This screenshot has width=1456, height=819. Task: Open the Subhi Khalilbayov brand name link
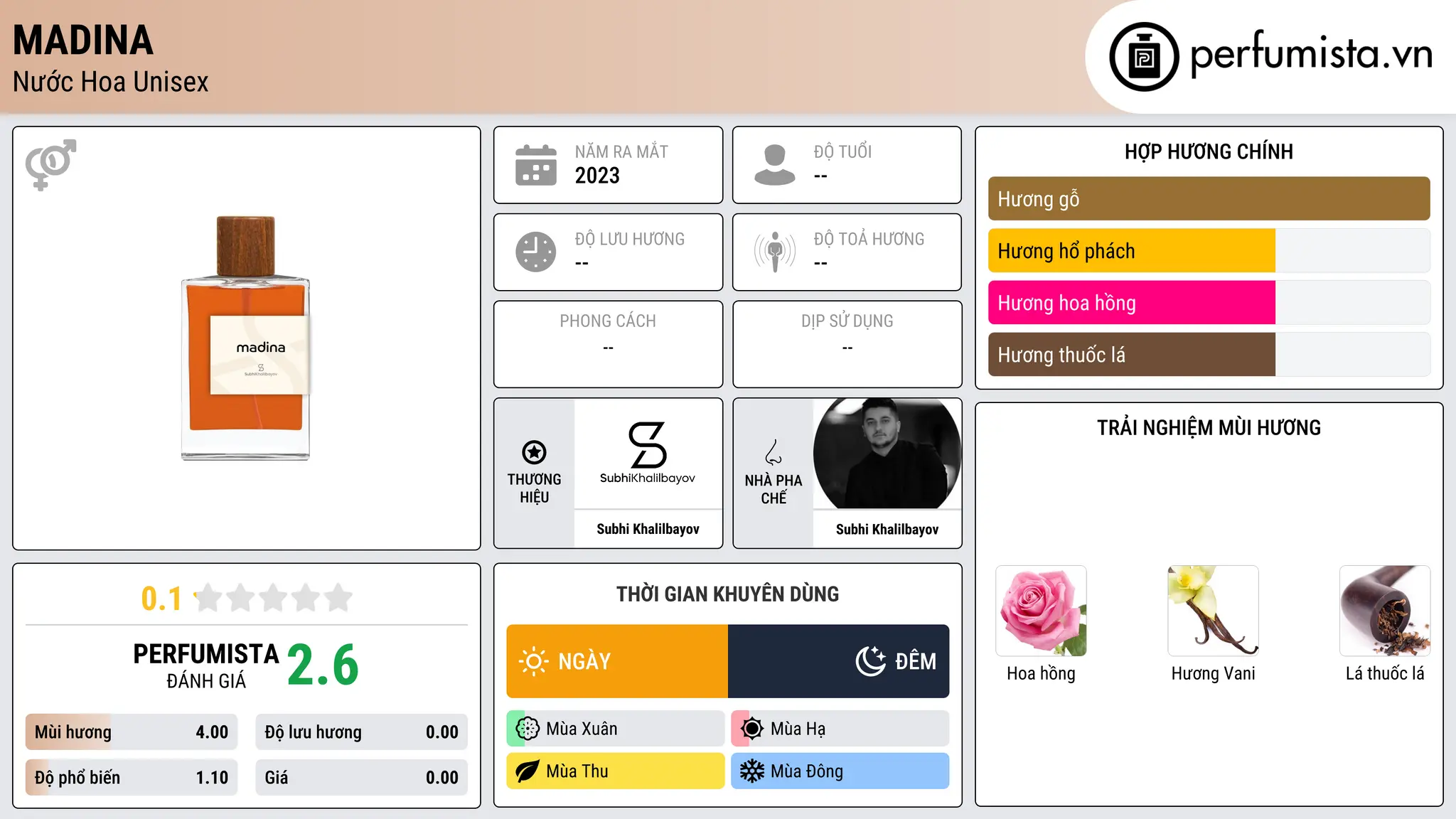click(x=648, y=529)
